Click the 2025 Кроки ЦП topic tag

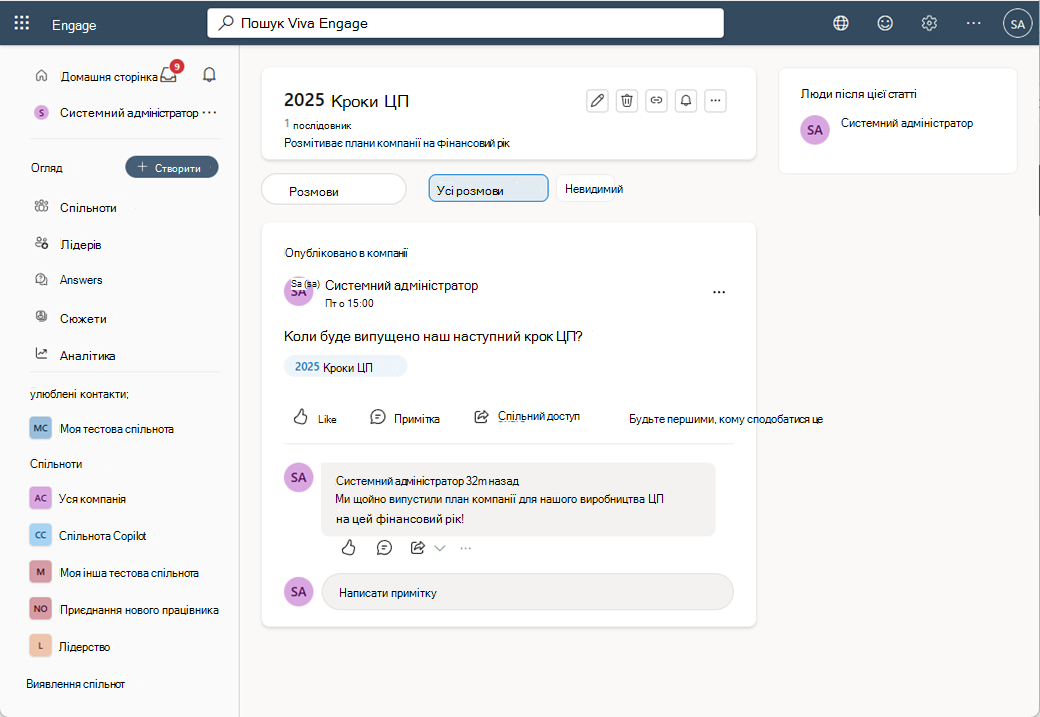pyautogui.click(x=345, y=366)
